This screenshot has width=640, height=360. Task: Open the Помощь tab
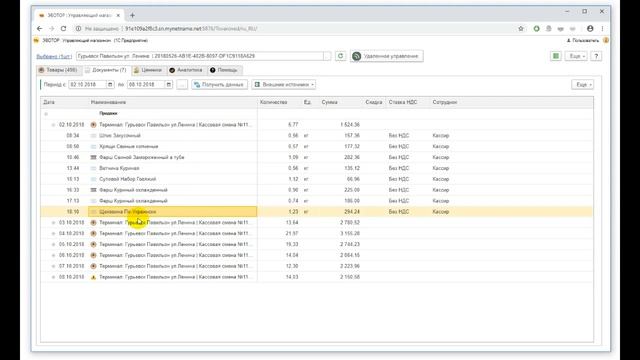(223, 70)
